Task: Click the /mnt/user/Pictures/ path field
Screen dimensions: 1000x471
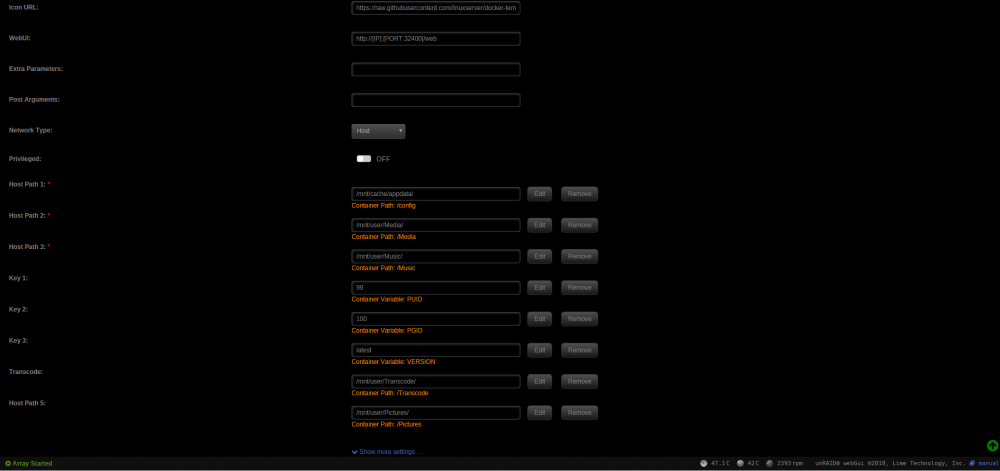Action: click(436, 412)
